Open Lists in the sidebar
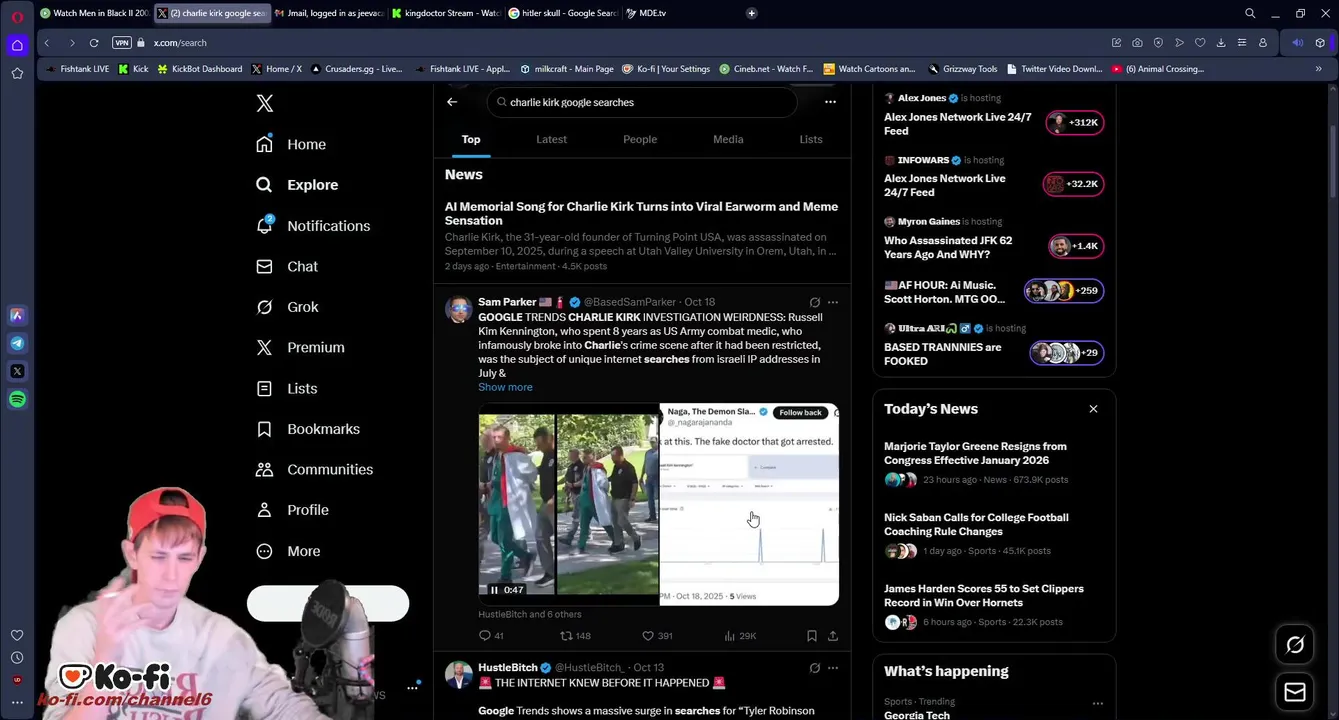 pyautogui.click(x=286, y=388)
